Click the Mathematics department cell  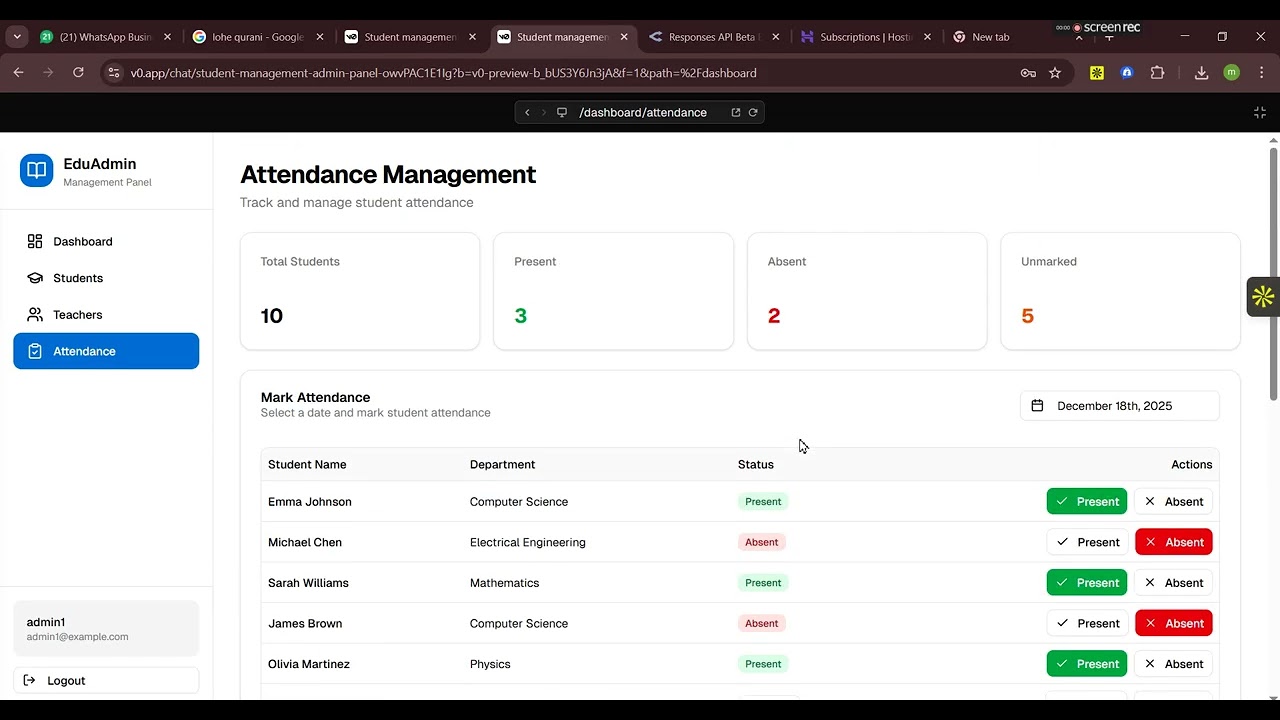point(504,583)
